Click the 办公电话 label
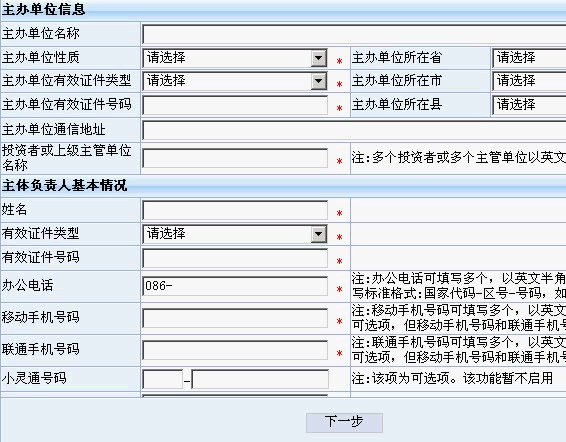The height and width of the screenshot is (442, 566). pyautogui.click(x=27, y=286)
